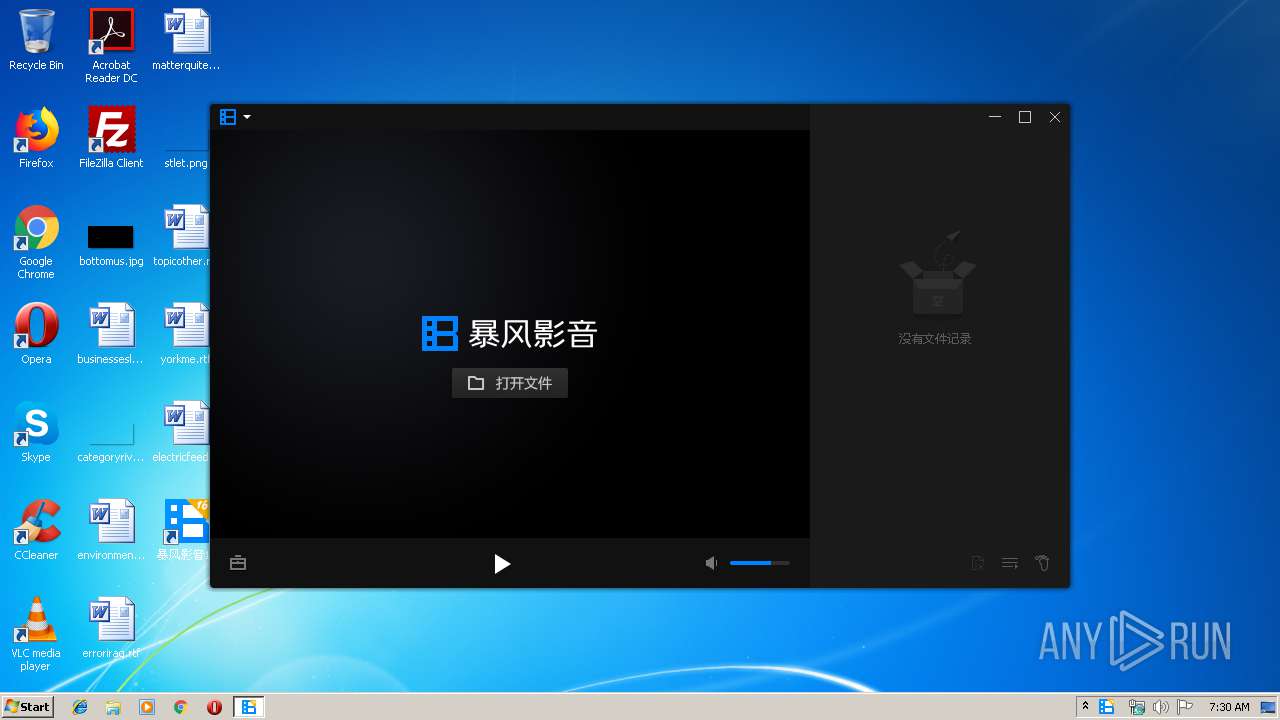Select the CCleaner desktop shortcut

click(36, 530)
